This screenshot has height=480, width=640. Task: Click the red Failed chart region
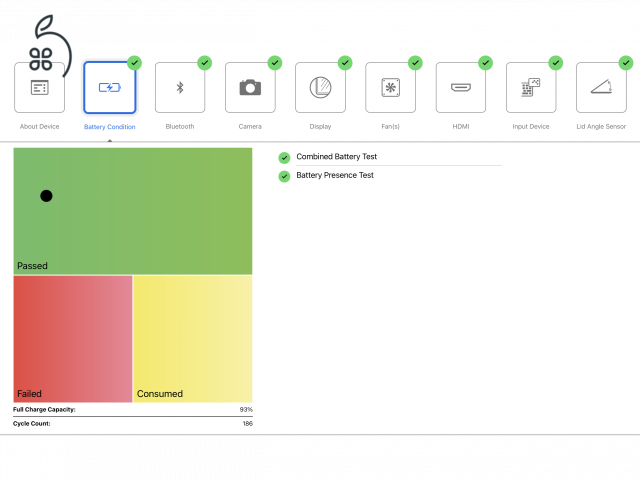coord(73,339)
